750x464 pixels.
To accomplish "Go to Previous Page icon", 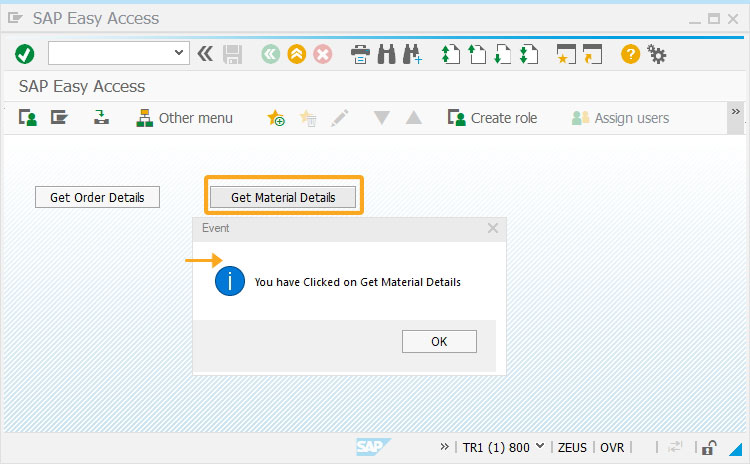I will coord(476,54).
